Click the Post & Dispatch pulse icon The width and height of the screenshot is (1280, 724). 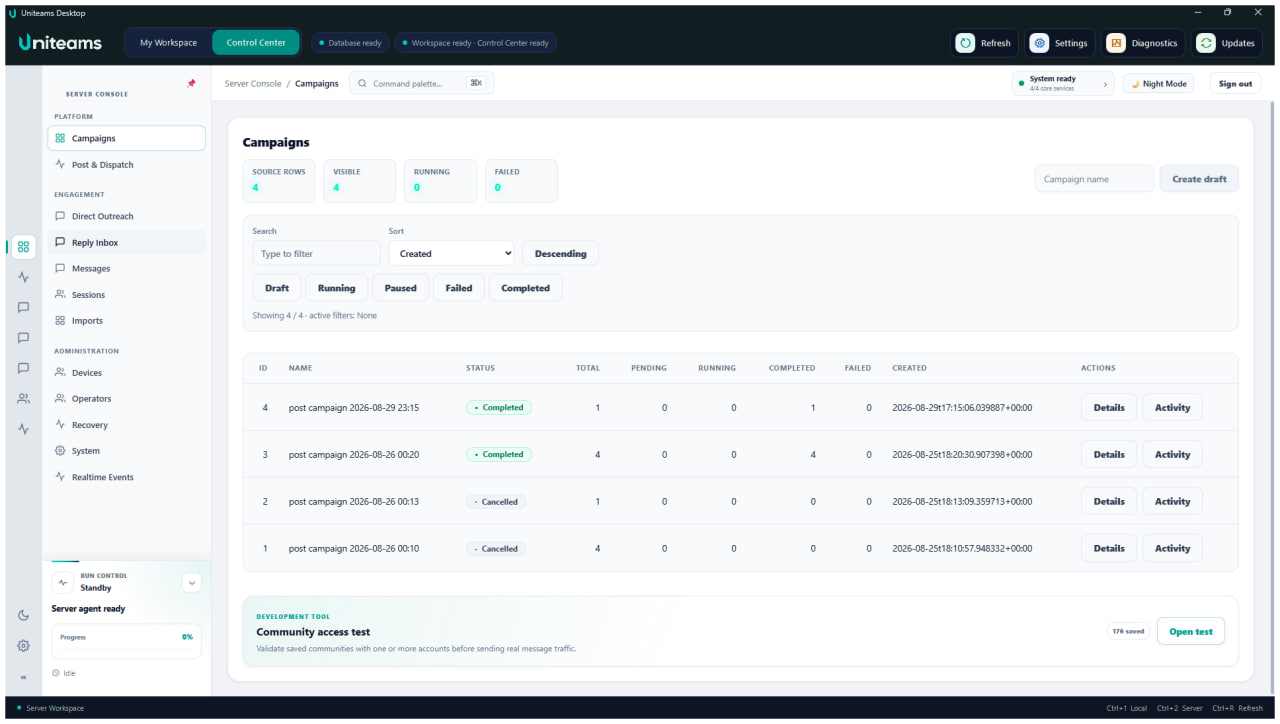click(60, 165)
